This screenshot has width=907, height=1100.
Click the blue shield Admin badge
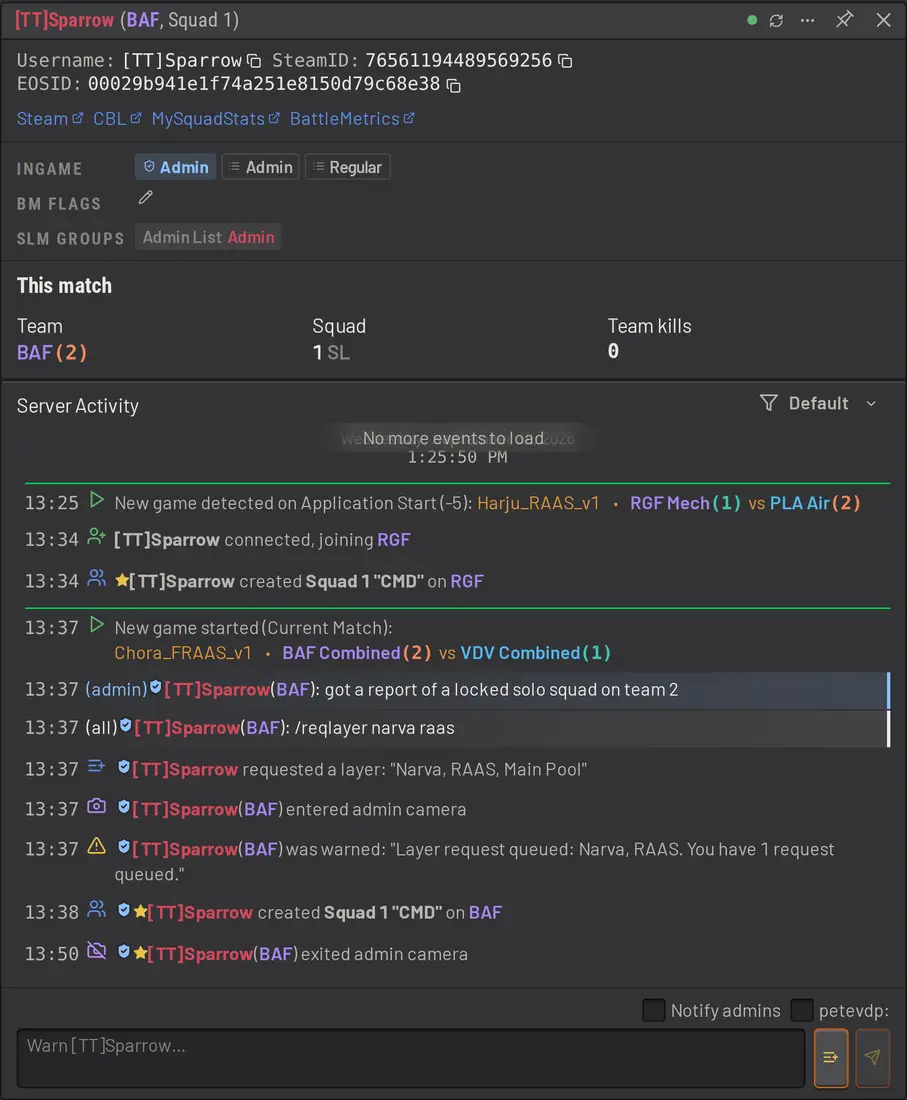tap(175, 167)
